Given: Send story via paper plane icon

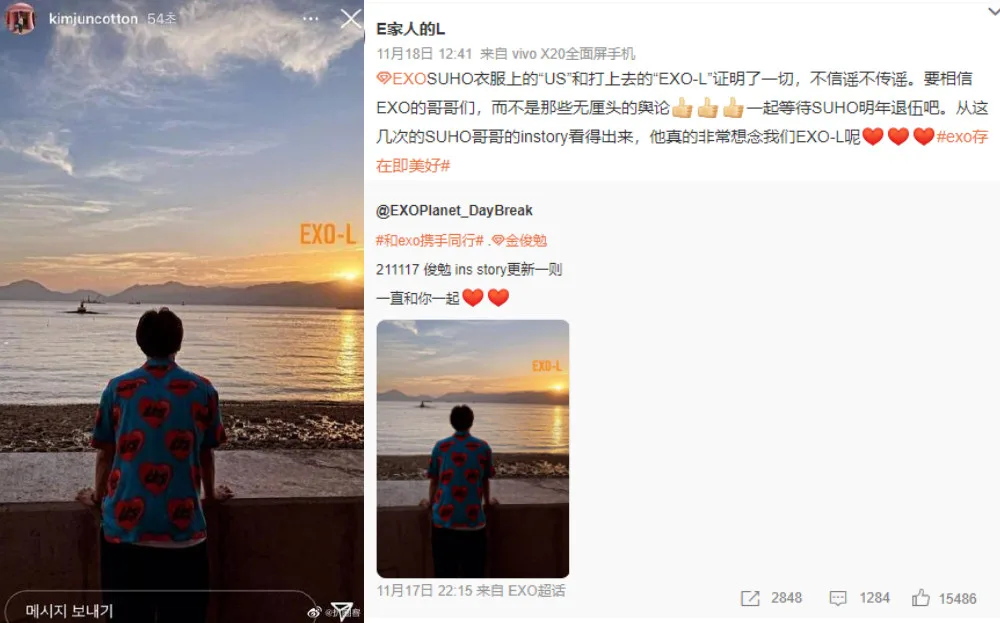Looking at the screenshot, I should tap(341, 611).
